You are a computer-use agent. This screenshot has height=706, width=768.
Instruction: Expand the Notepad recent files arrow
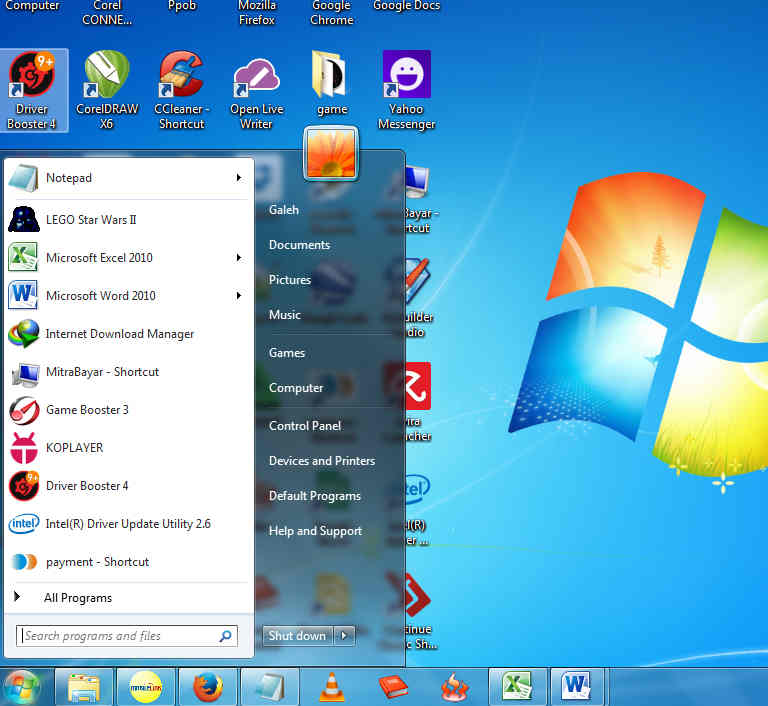(239, 177)
